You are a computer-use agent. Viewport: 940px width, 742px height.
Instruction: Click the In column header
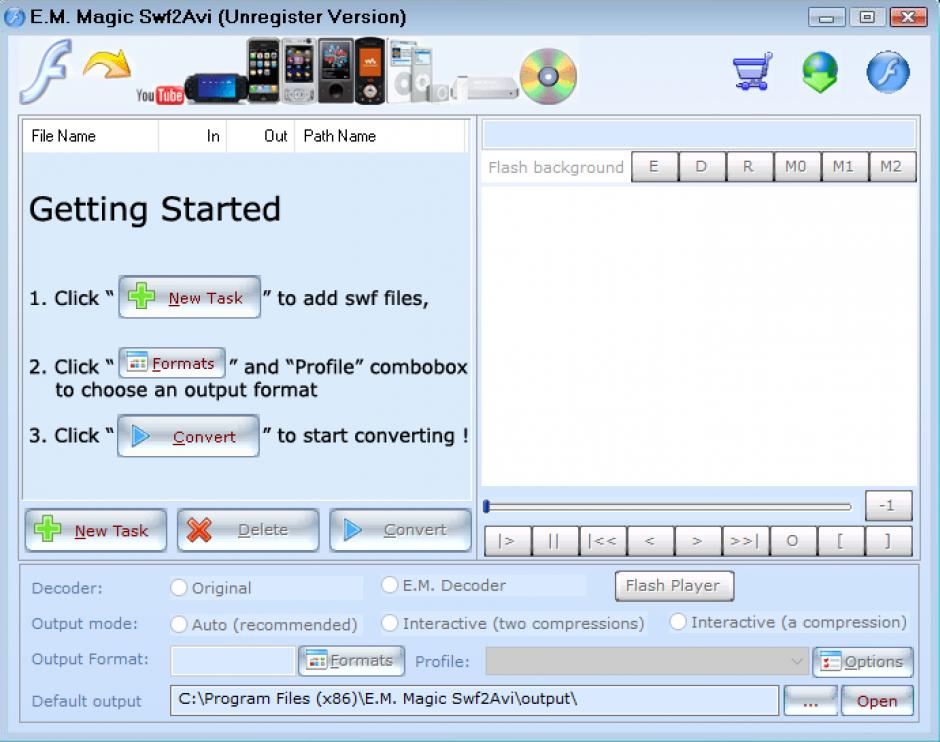[192, 136]
